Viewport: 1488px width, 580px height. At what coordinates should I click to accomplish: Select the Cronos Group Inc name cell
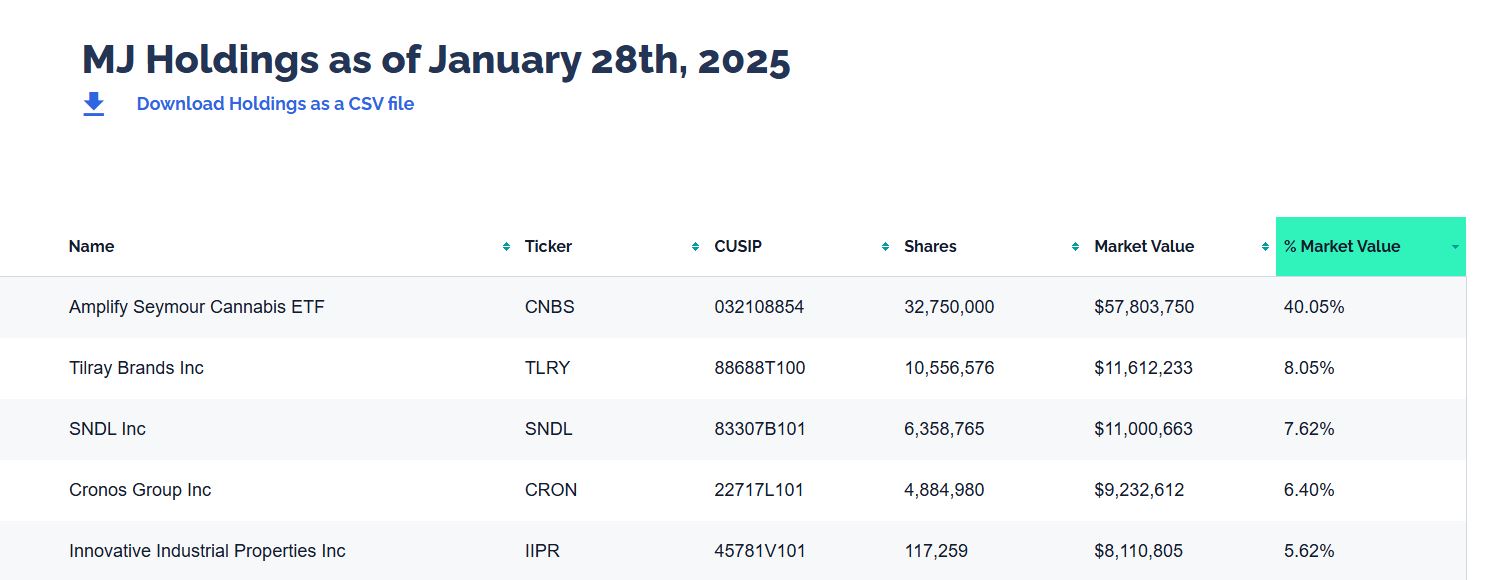pyautogui.click(x=140, y=490)
